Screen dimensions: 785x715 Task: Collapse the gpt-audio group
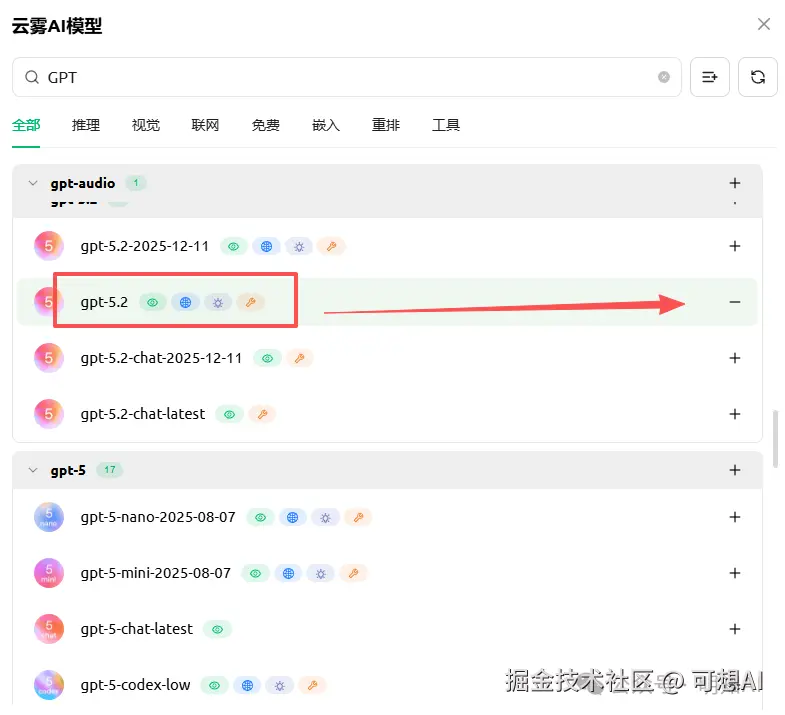pyautogui.click(x=33, y=183)
